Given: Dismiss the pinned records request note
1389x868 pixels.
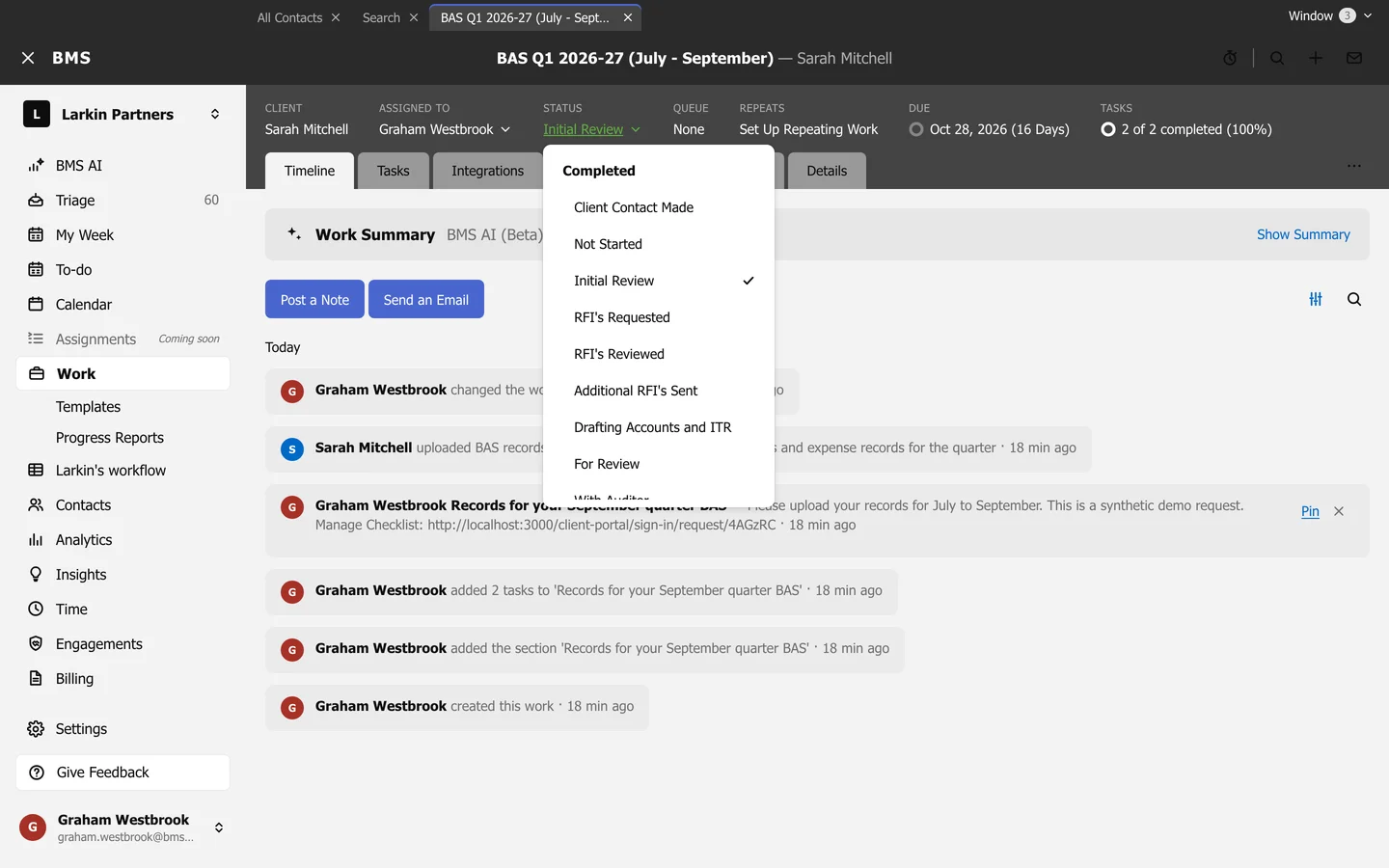Looking at the screenshot, I should 1339,511.
